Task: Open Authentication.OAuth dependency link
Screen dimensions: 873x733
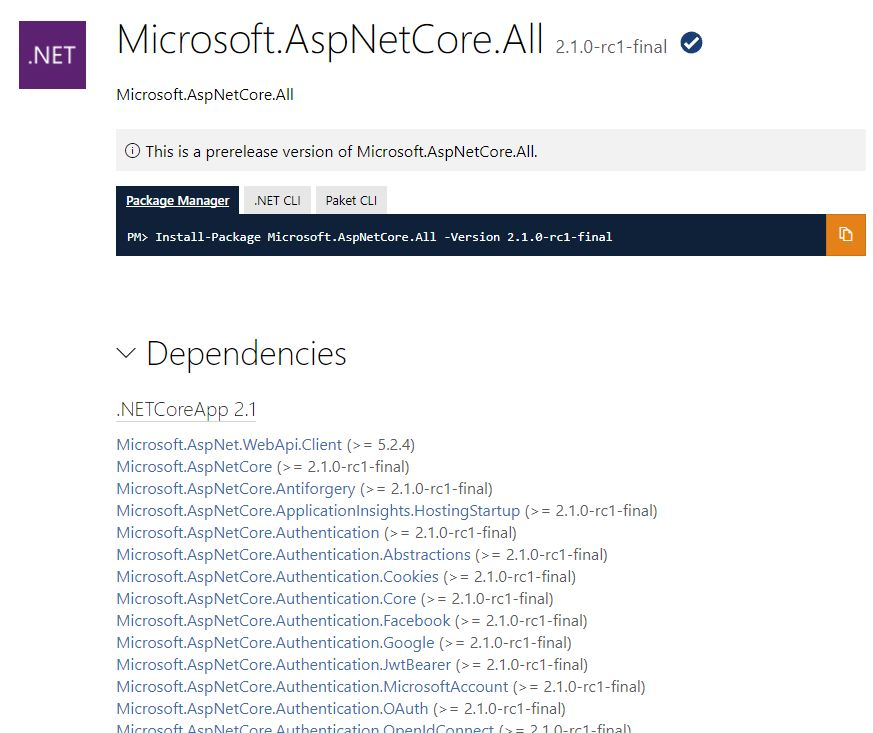Action: point(272,709)
